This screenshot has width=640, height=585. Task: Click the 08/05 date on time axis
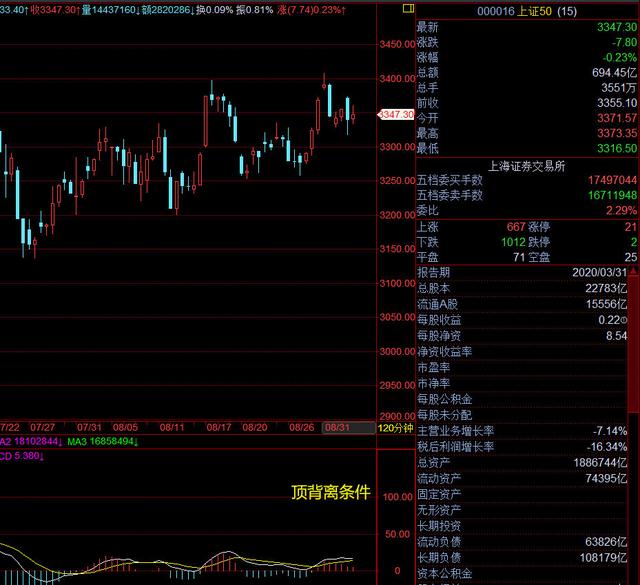point(125,427)
